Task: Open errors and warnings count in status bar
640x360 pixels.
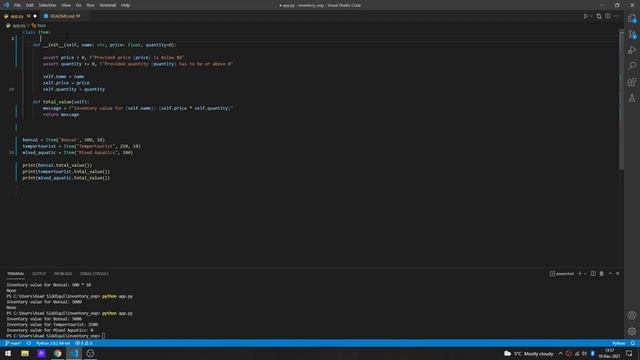Action: tap(84, 343)
